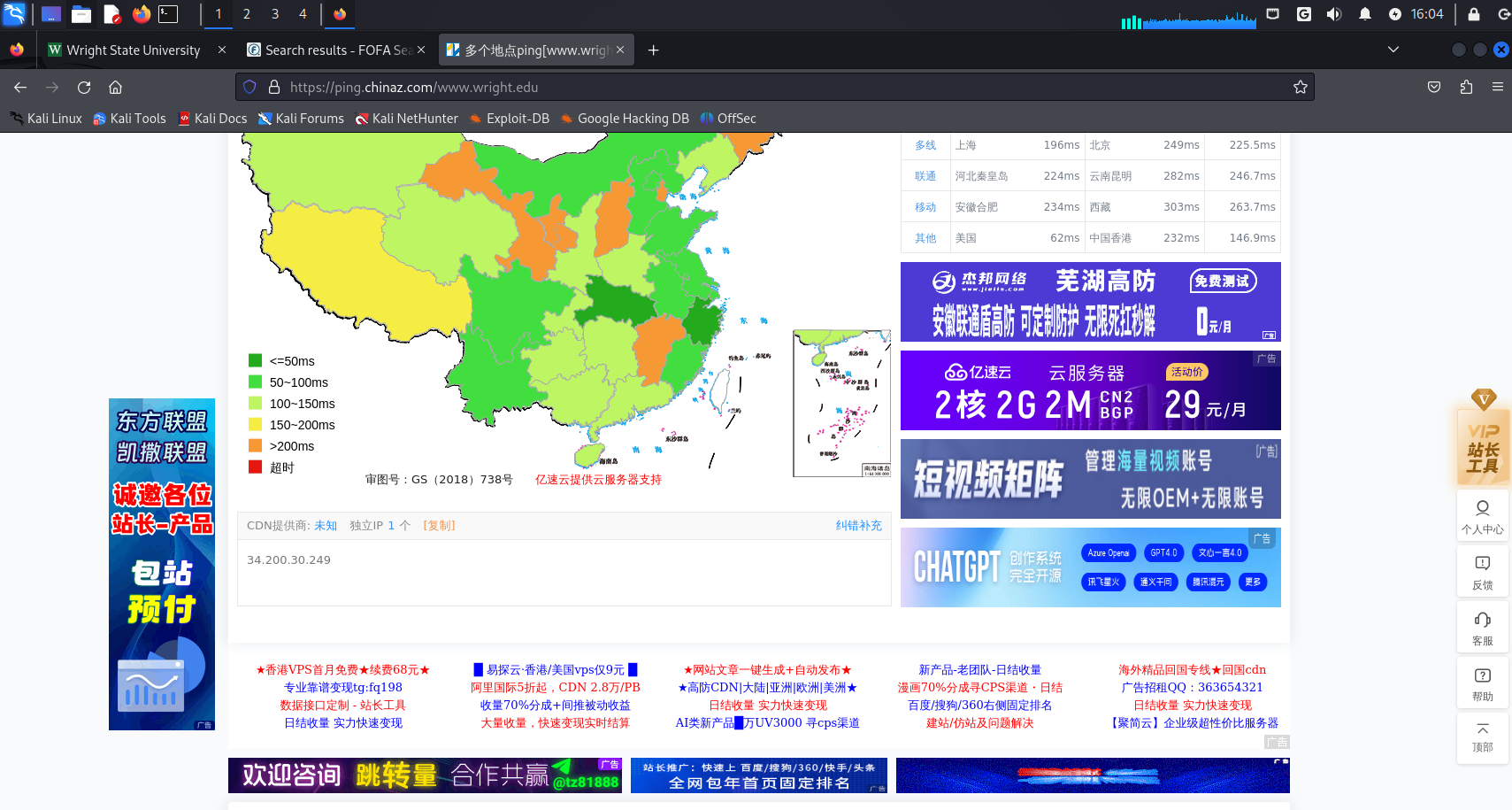Click the 复制 copy link
The width and height of the screenshot is (1512, 810).
pyautogui.click(x=439, y=526)
